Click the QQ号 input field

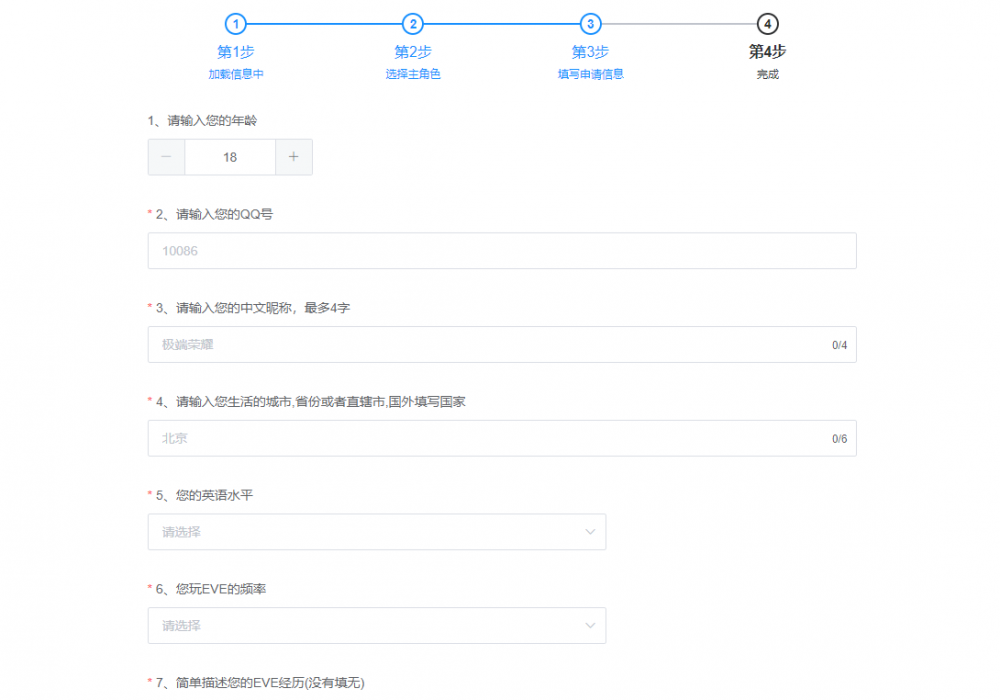(501, 251)
